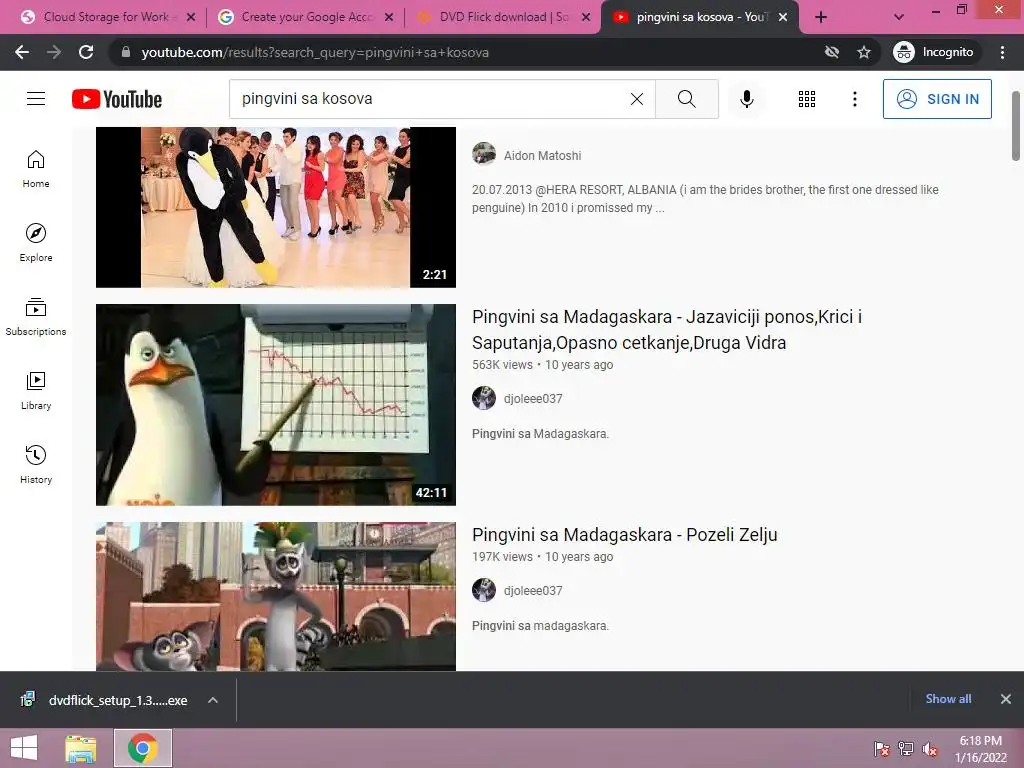Open the Chrome three-dot menu
The image size is (1024, 768).
click(1002, 52)
